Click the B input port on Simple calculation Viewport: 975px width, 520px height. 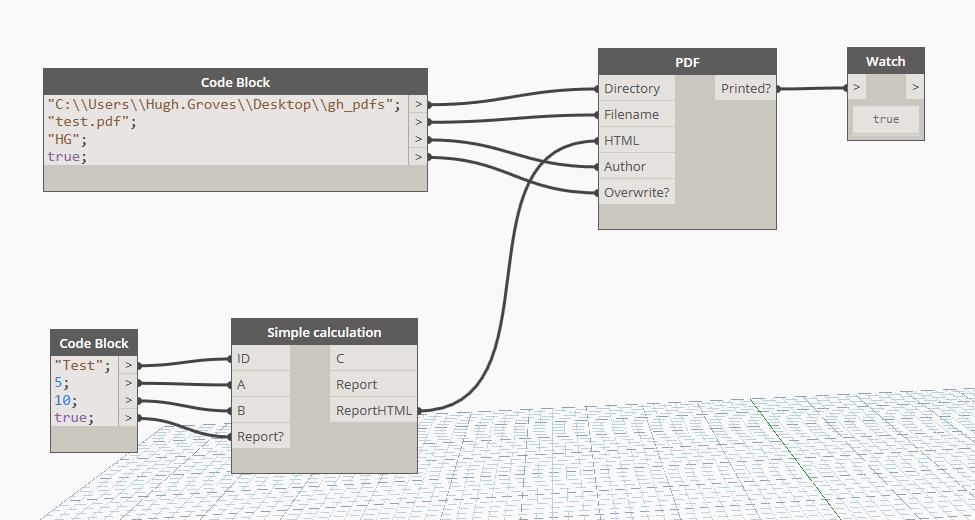[x=261, y=411]
